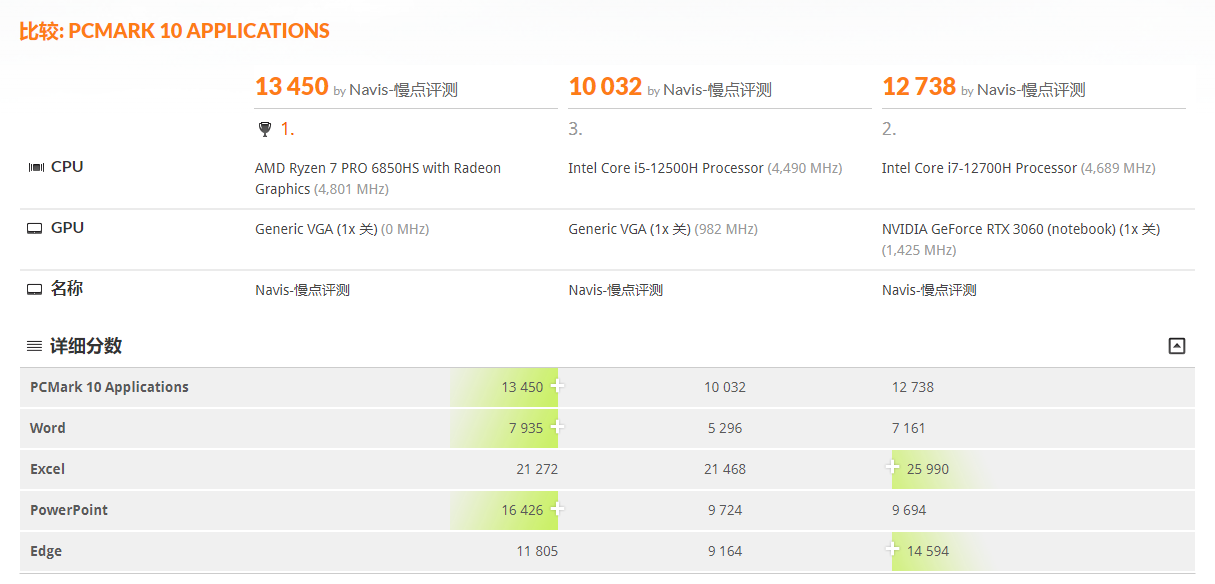Click PCMark 10 Applications score 12 738 in table
This screenshot has height=584, width=1215.
click(913, 387)
